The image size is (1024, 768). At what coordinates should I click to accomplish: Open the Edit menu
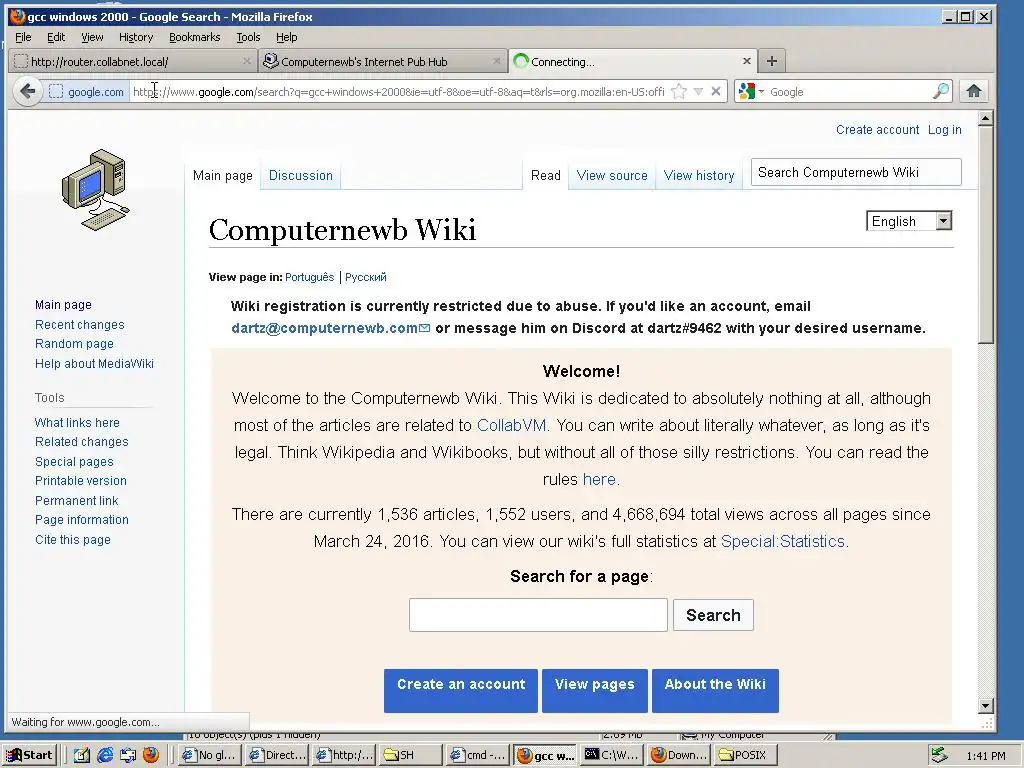point(56,37)
